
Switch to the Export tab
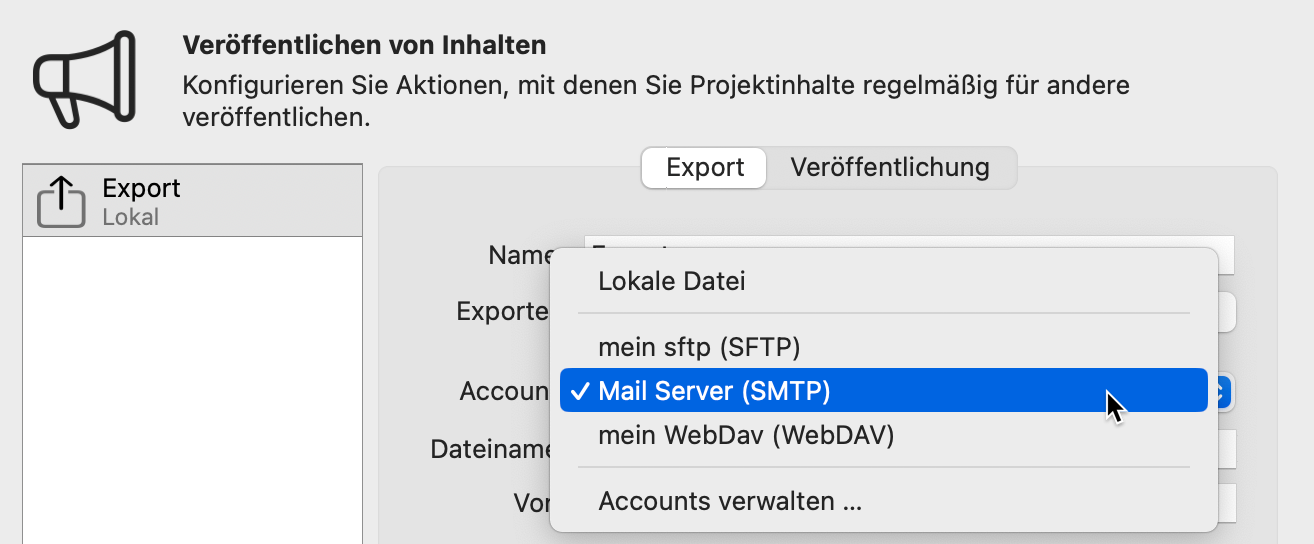tap(705, 167)
